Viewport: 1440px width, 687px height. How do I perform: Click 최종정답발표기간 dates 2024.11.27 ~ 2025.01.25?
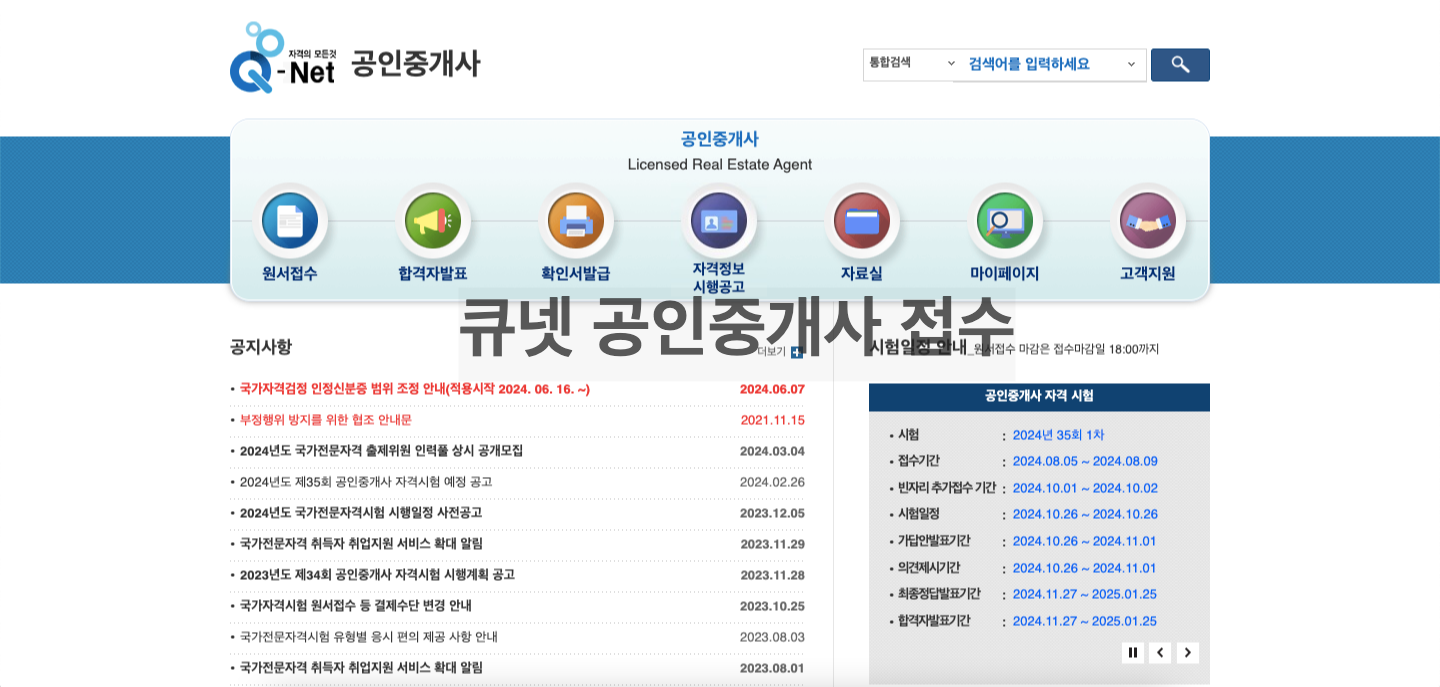[1084, 594]
